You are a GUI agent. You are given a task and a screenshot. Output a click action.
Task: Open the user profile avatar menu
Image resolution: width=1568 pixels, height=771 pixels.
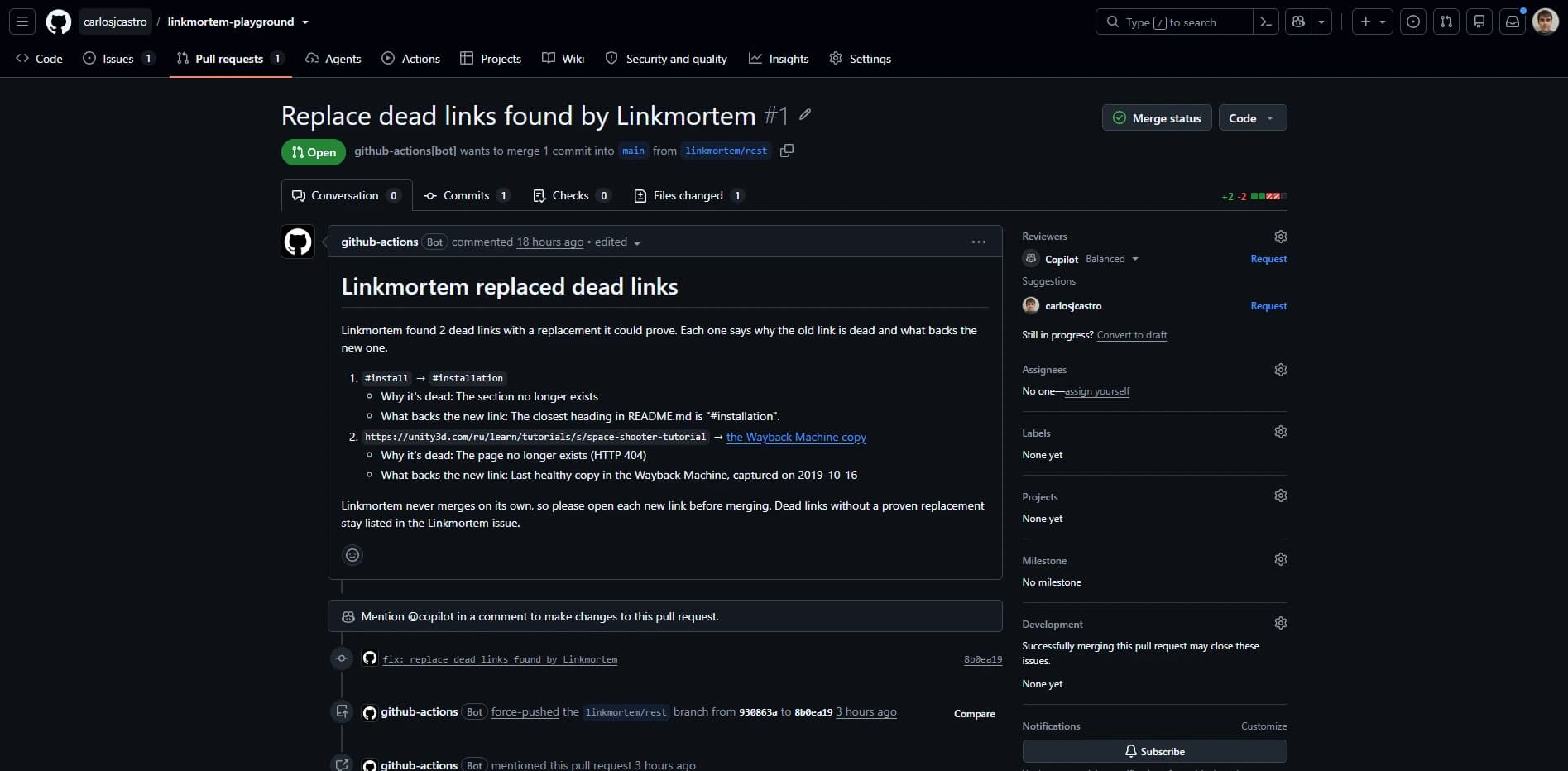pyautogui.click(x=1546, y=22)
